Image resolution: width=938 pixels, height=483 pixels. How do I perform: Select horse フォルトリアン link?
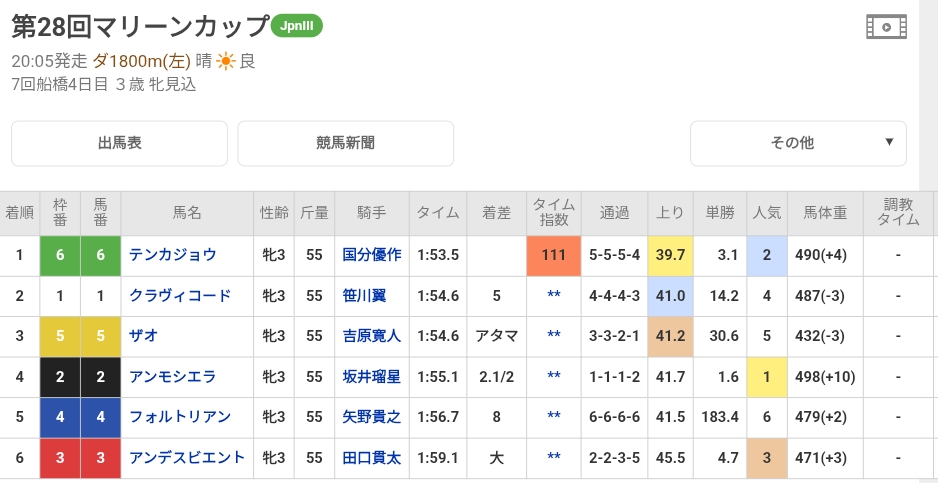click(x=180, y=418)
